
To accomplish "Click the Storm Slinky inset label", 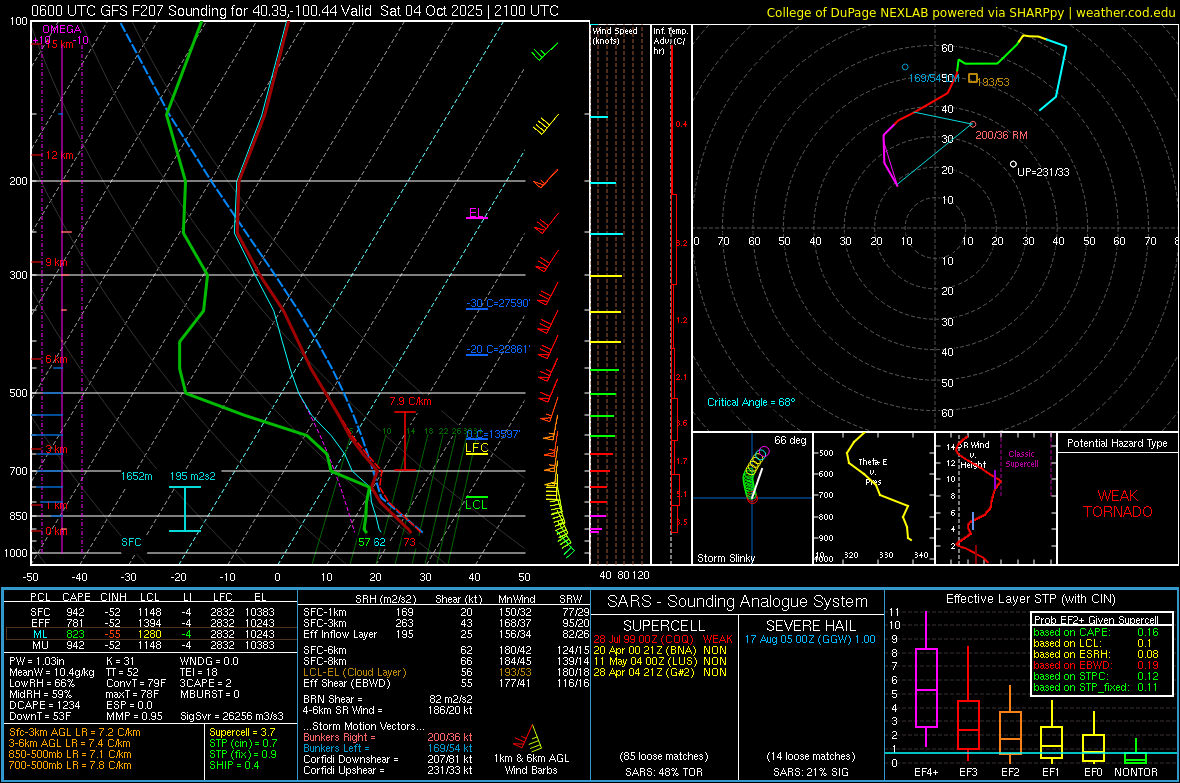I will click(x=725, y=558).
